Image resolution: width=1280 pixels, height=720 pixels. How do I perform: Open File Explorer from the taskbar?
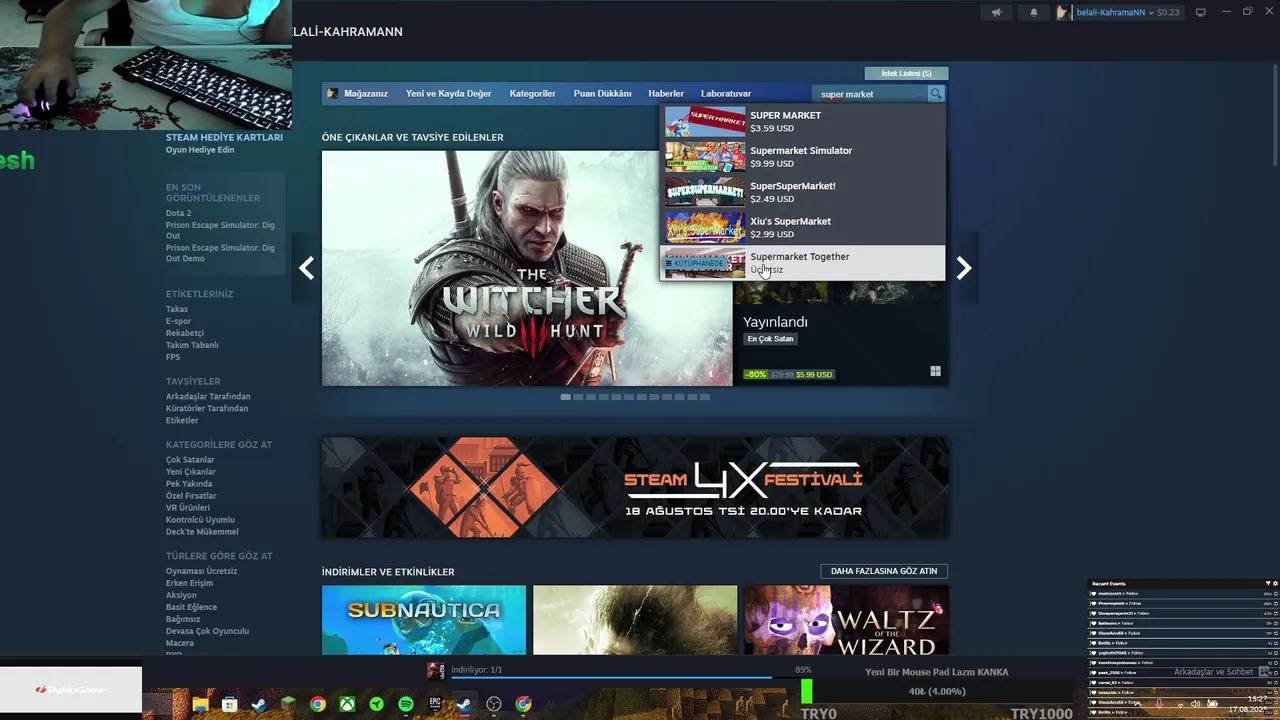201,704
